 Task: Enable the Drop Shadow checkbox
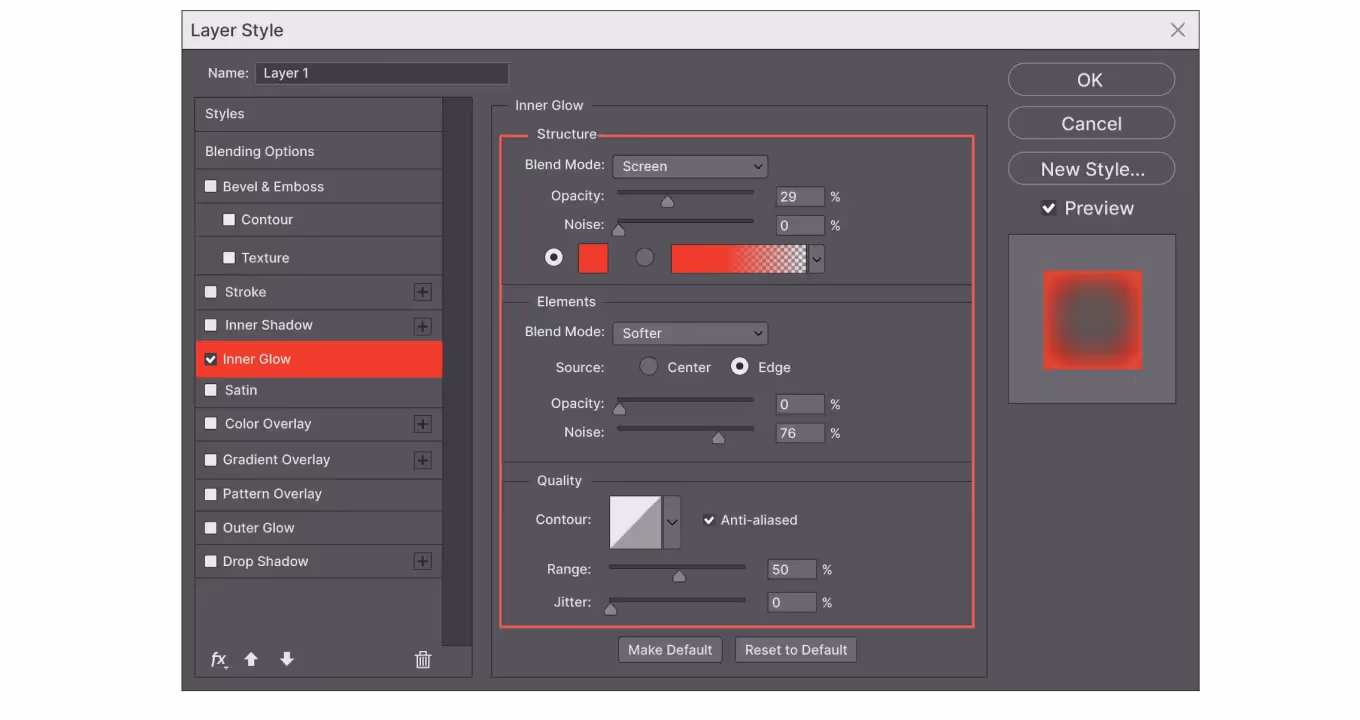211,561
